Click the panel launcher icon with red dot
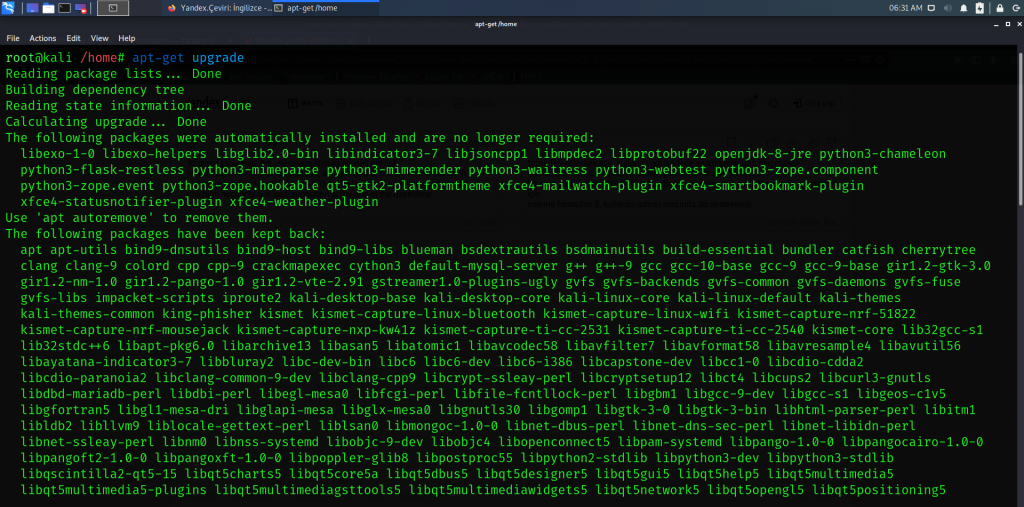 pos(81,8)
